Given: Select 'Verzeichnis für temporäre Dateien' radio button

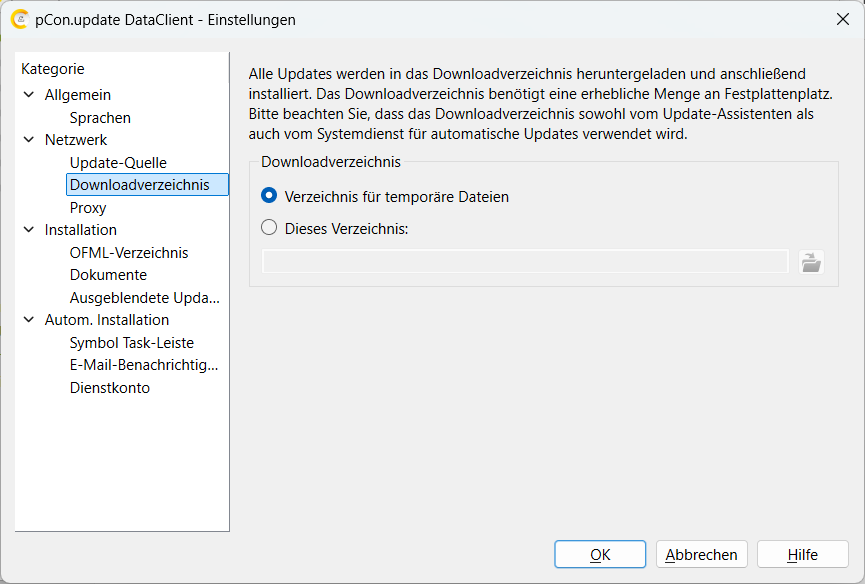Looking at the screenshot, I should click(x=269, y=196).
